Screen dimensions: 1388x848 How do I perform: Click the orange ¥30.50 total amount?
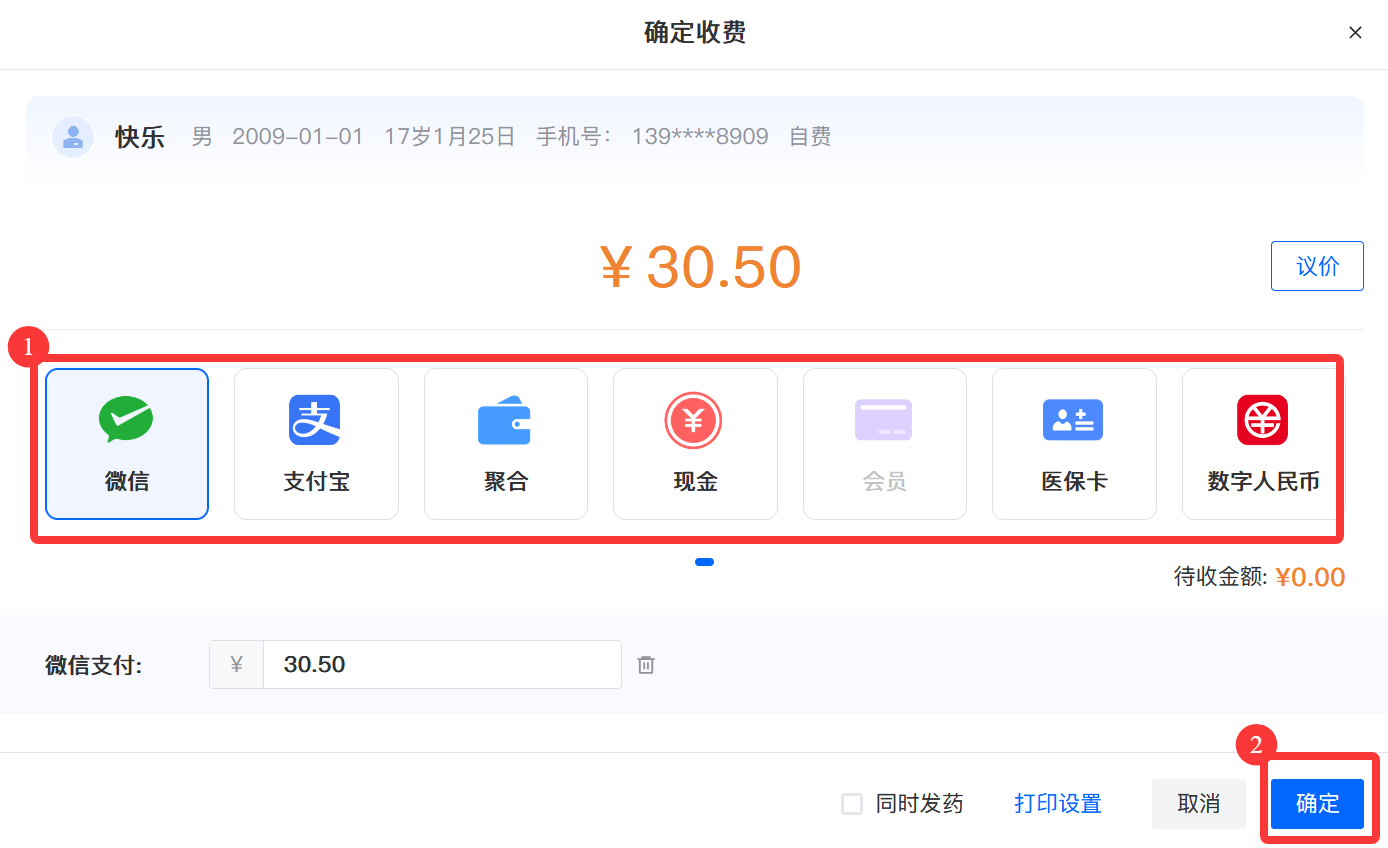[700, 267]
